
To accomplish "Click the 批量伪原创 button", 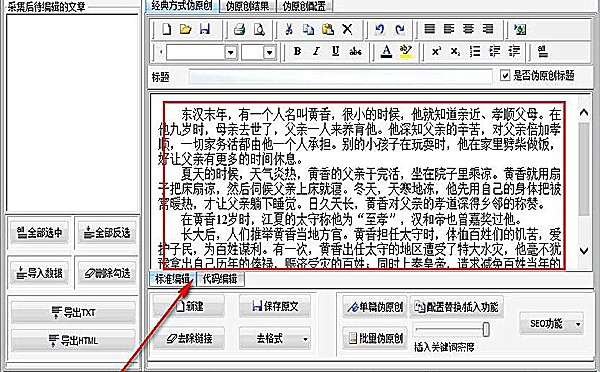I will pos(375,338).
